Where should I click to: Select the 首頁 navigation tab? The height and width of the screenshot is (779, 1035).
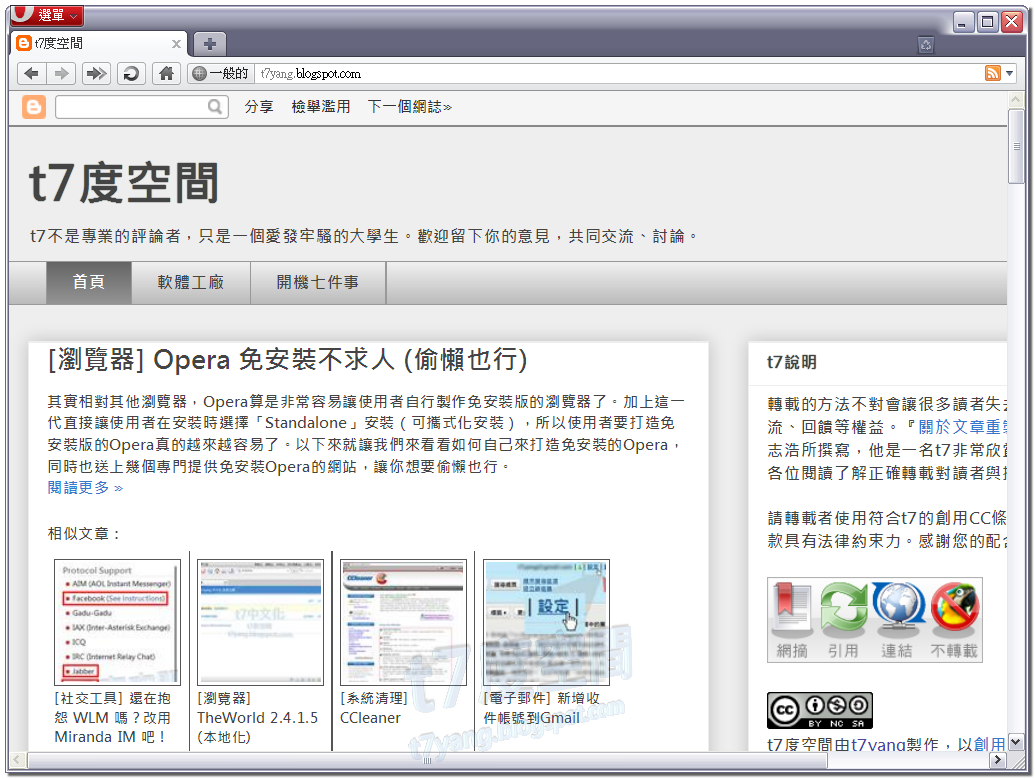click(x=88, y=283)
